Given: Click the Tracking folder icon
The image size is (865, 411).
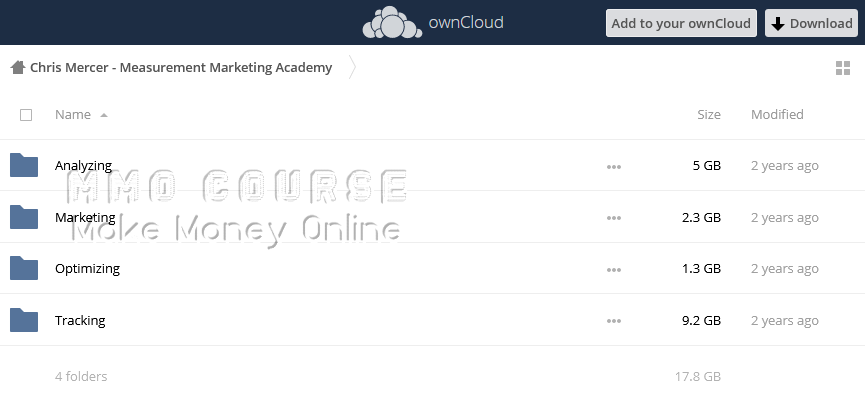Looking at the screenshot, I should pyautogui.click(x=24, y=320).
